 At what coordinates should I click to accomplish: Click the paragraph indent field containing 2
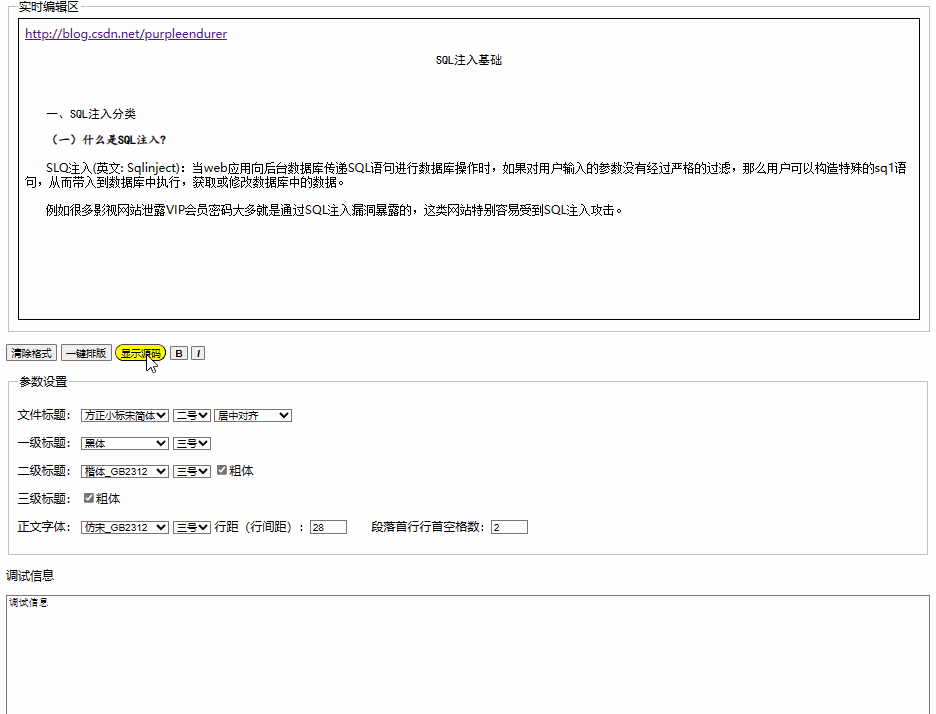[x=508, y=527]
